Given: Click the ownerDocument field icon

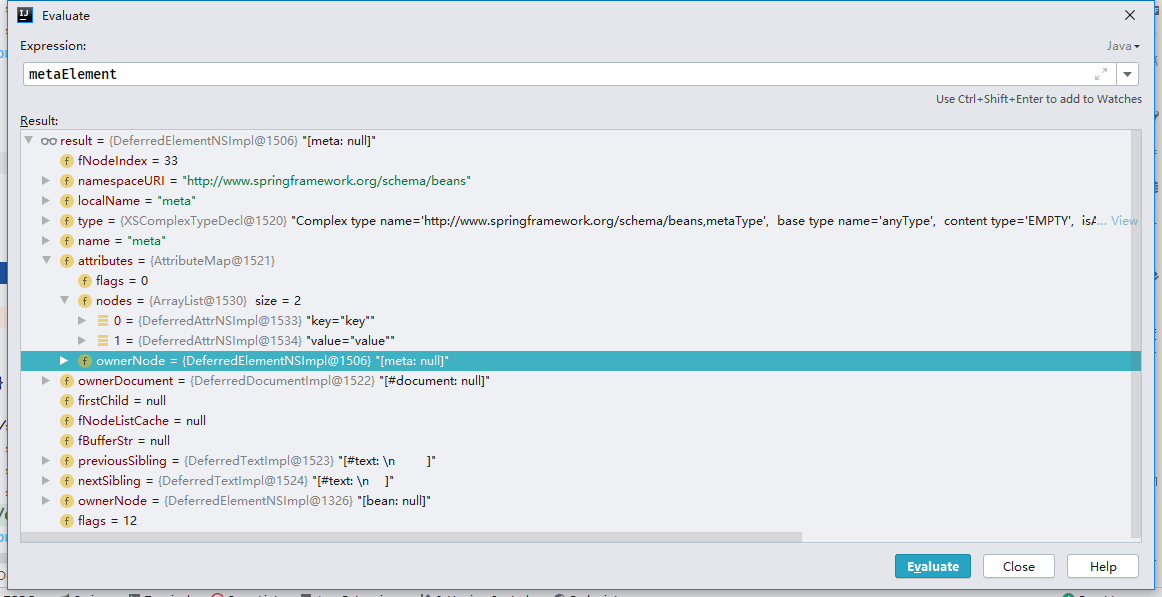Looking at the screenshot, I should point(66,381).
